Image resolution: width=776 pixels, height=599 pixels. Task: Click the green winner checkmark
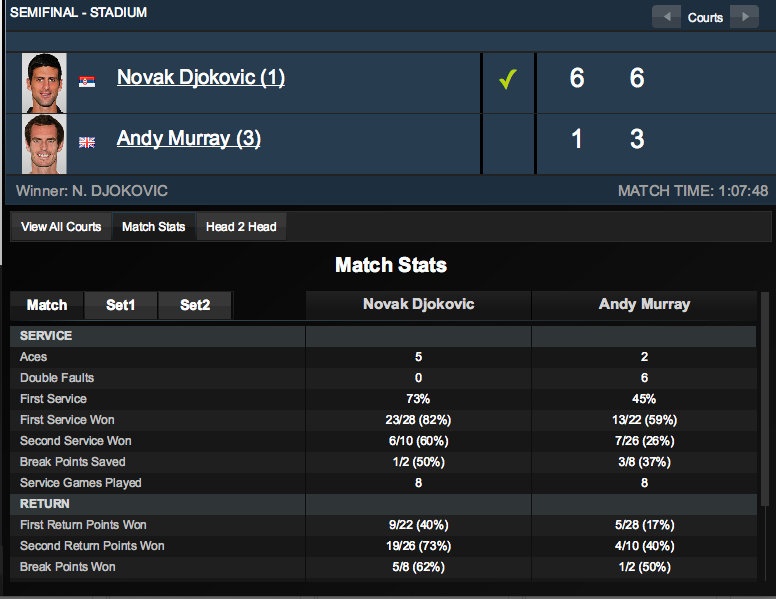tap(508, 79)
